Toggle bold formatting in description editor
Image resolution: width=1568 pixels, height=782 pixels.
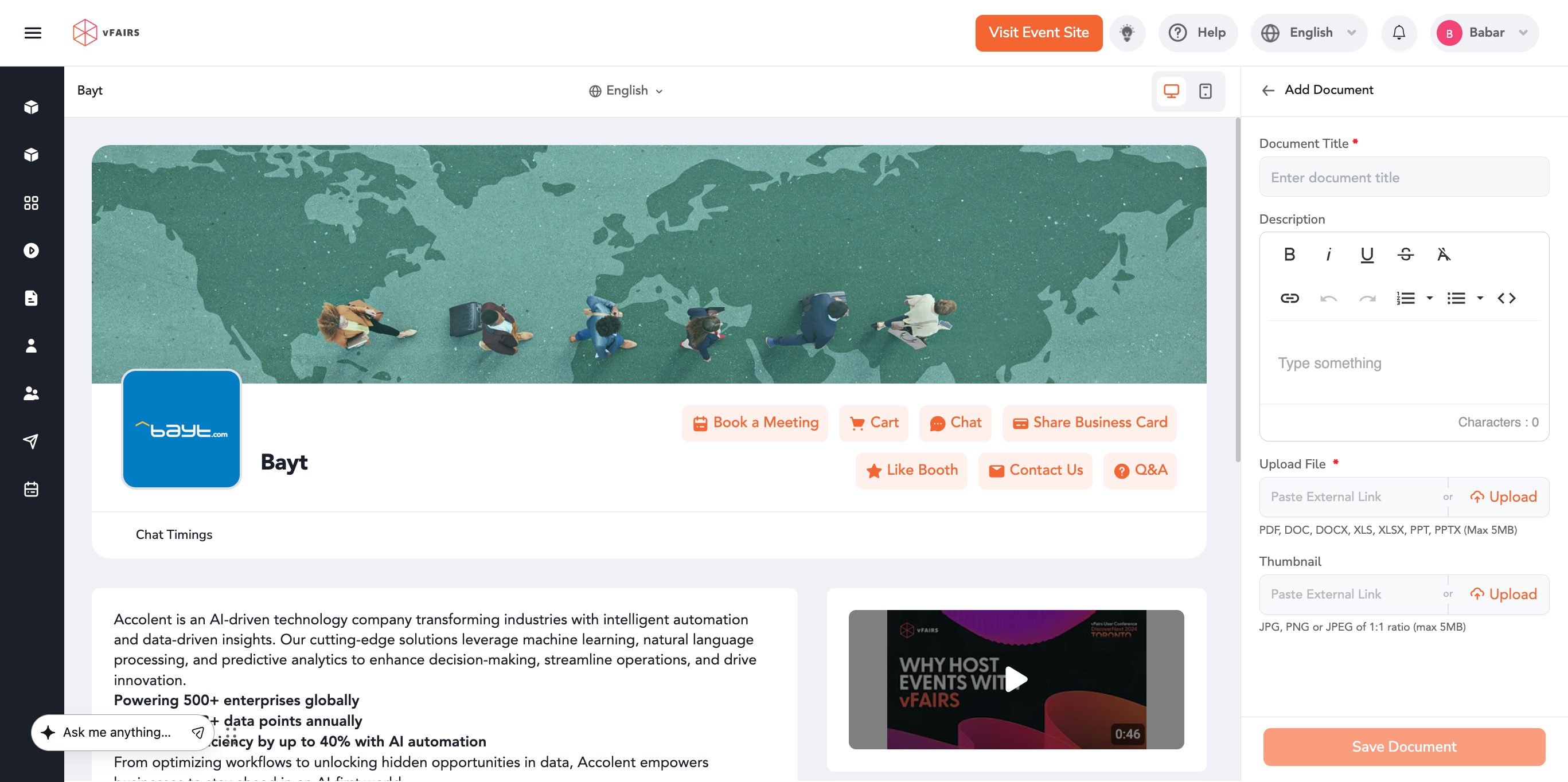[1289, 255]
